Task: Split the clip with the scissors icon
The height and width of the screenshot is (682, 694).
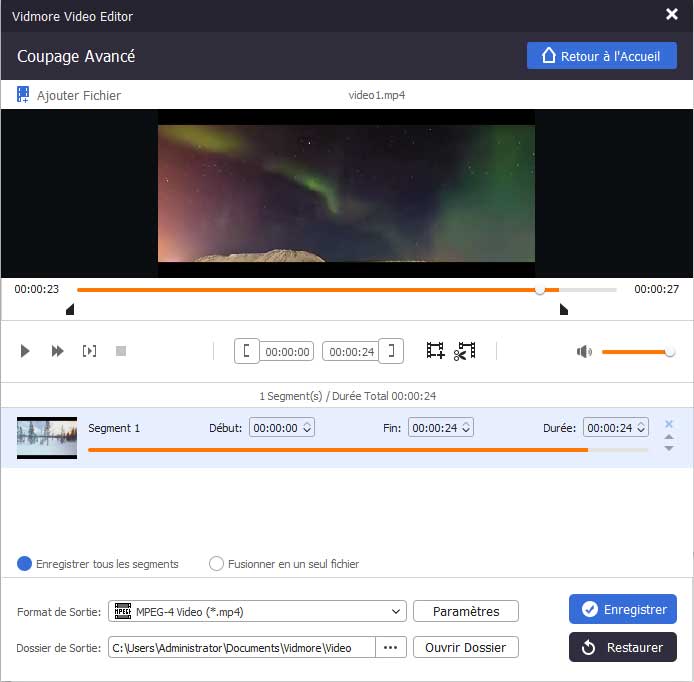Action: [465, 351]
